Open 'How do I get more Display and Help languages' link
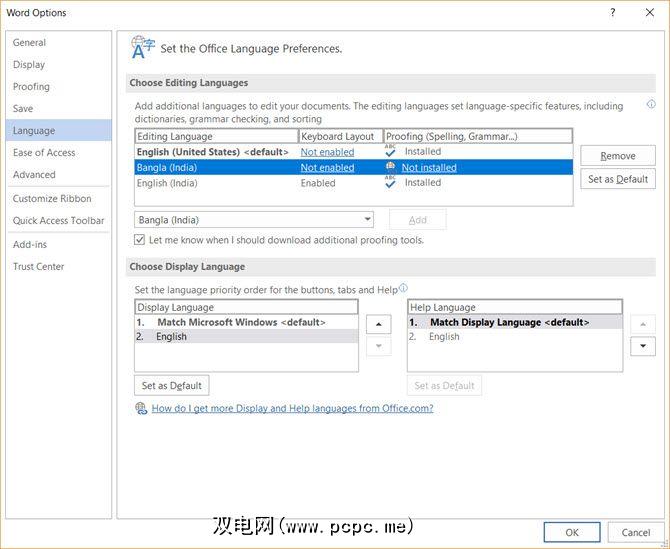The height and width of the screenshot is (549, 670). (292, 408)
